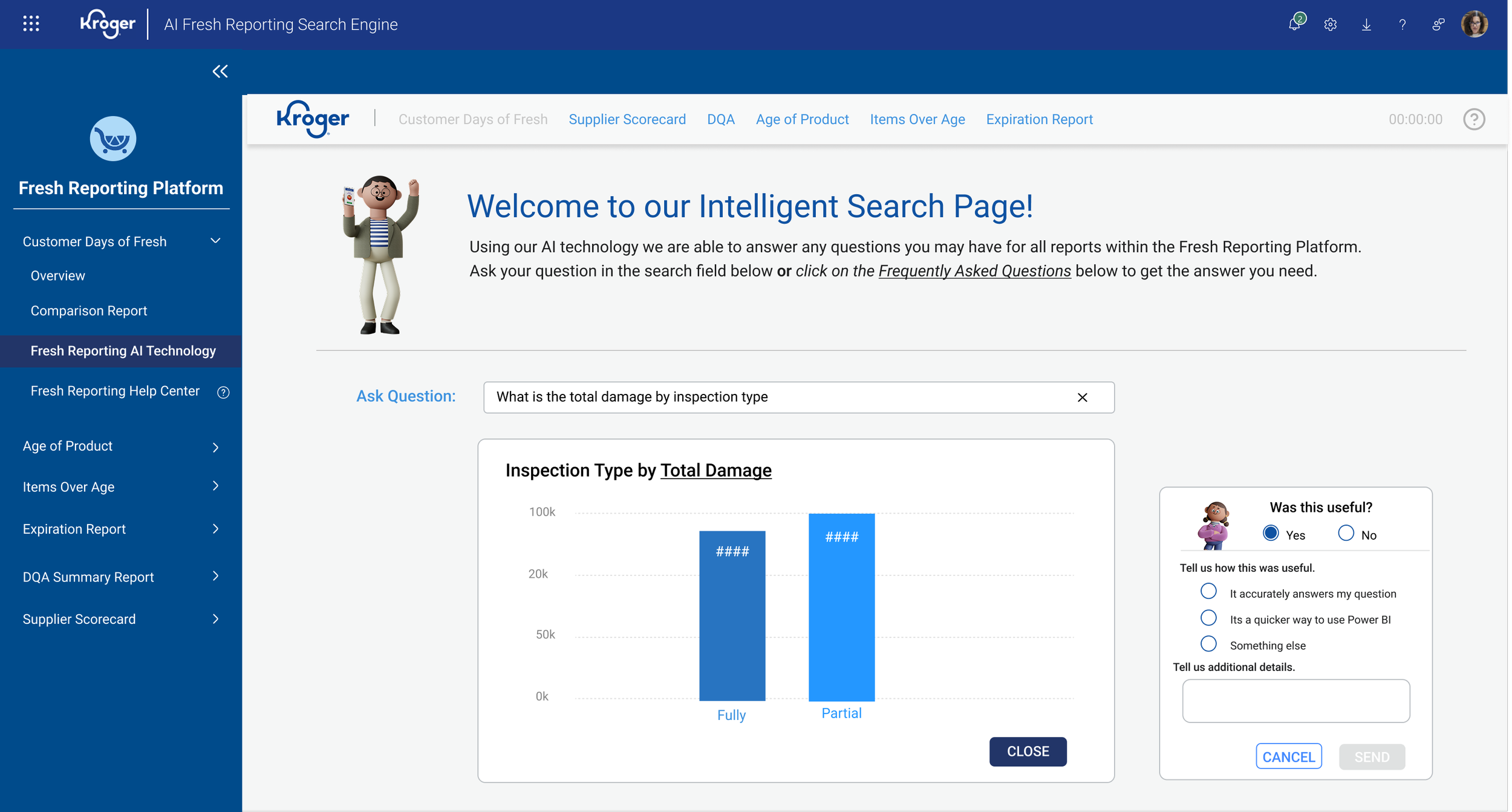This screenshot has height=812, width=1512.
Task: Expand the Supplier Scorecard sidebar section
Action: (x=215, y=619)
